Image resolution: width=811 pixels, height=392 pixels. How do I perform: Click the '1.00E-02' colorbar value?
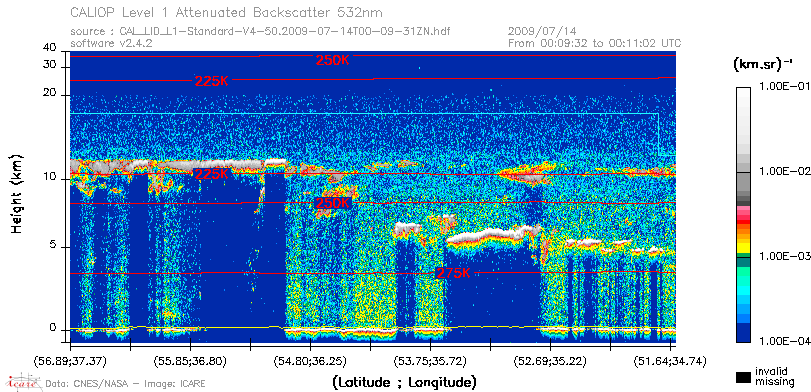coord(785,171)
